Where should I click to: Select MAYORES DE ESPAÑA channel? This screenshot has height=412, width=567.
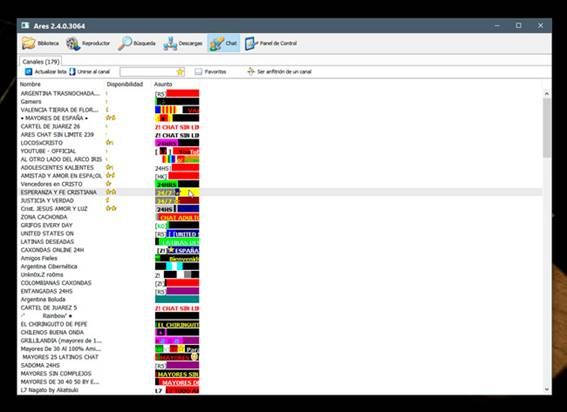54,118
